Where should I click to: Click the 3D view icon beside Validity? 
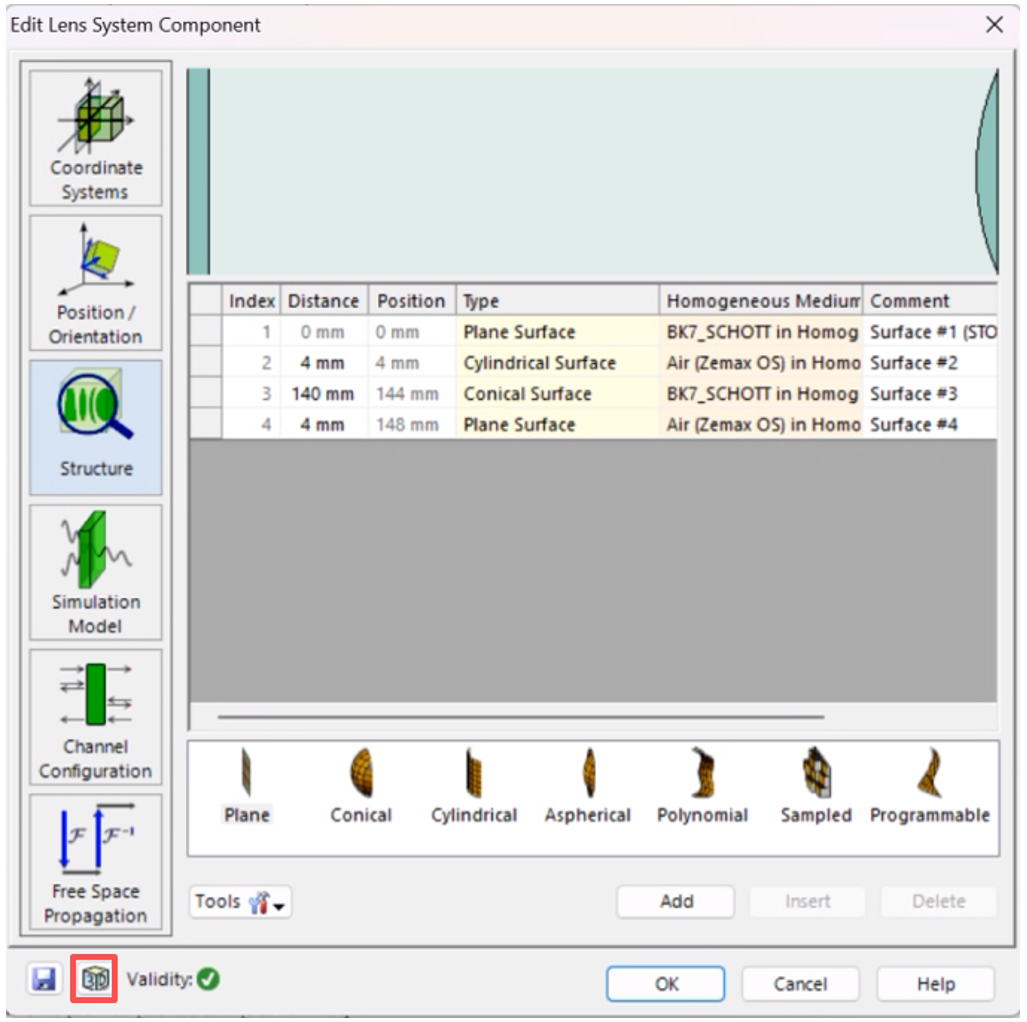pyautogui.click(x=94, y=979)
